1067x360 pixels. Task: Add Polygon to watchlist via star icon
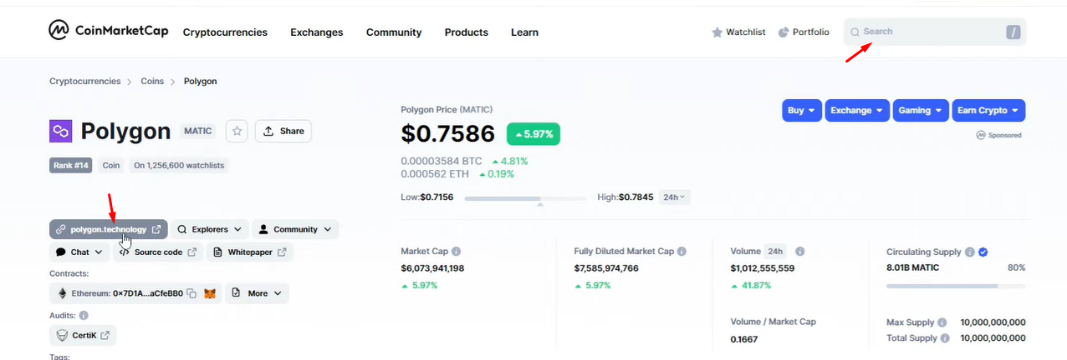(x=237, y=131)
